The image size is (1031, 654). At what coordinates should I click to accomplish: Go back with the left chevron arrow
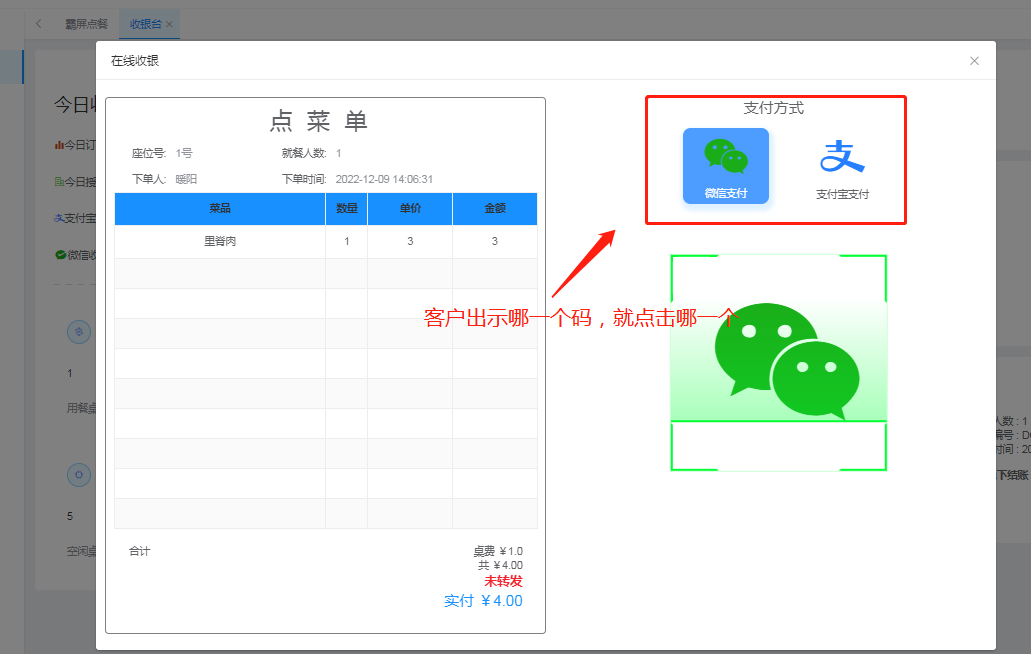coord(39,24)
